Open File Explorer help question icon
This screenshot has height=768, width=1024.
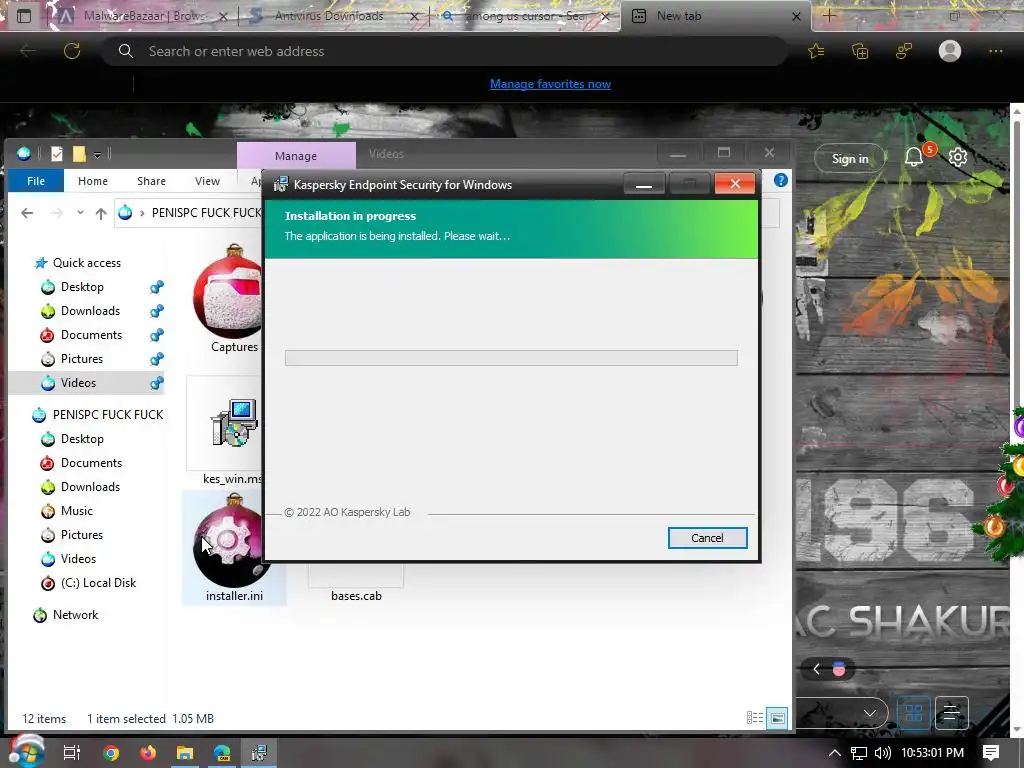point(780,180)
